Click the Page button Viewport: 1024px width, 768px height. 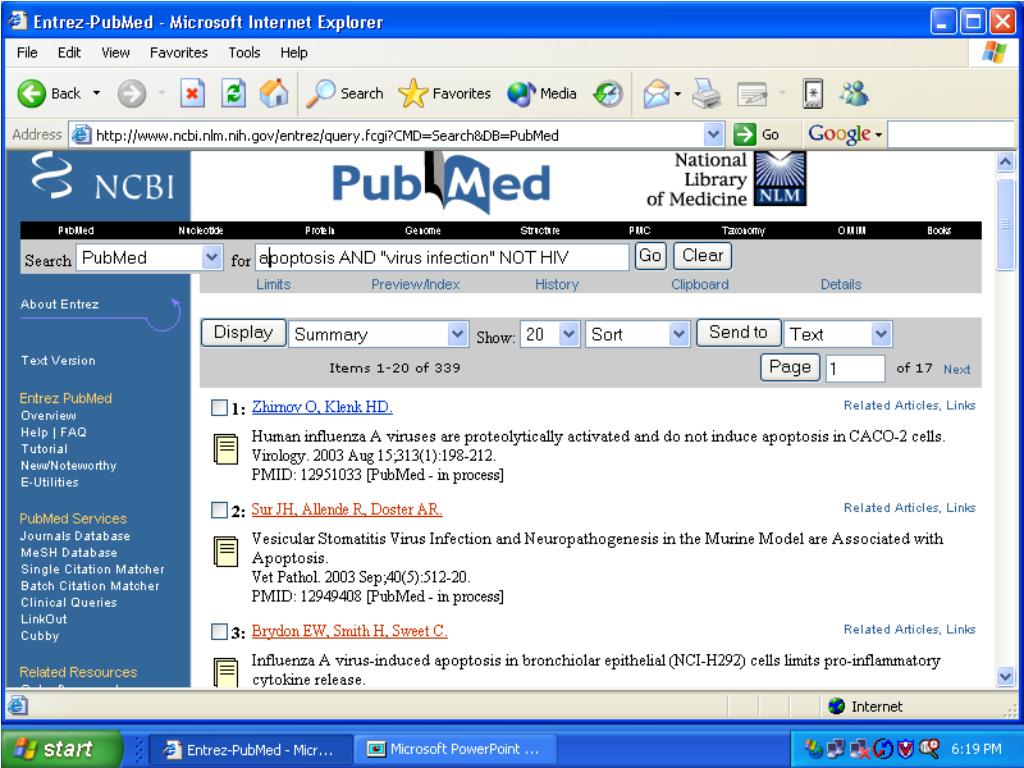point(790,367)
